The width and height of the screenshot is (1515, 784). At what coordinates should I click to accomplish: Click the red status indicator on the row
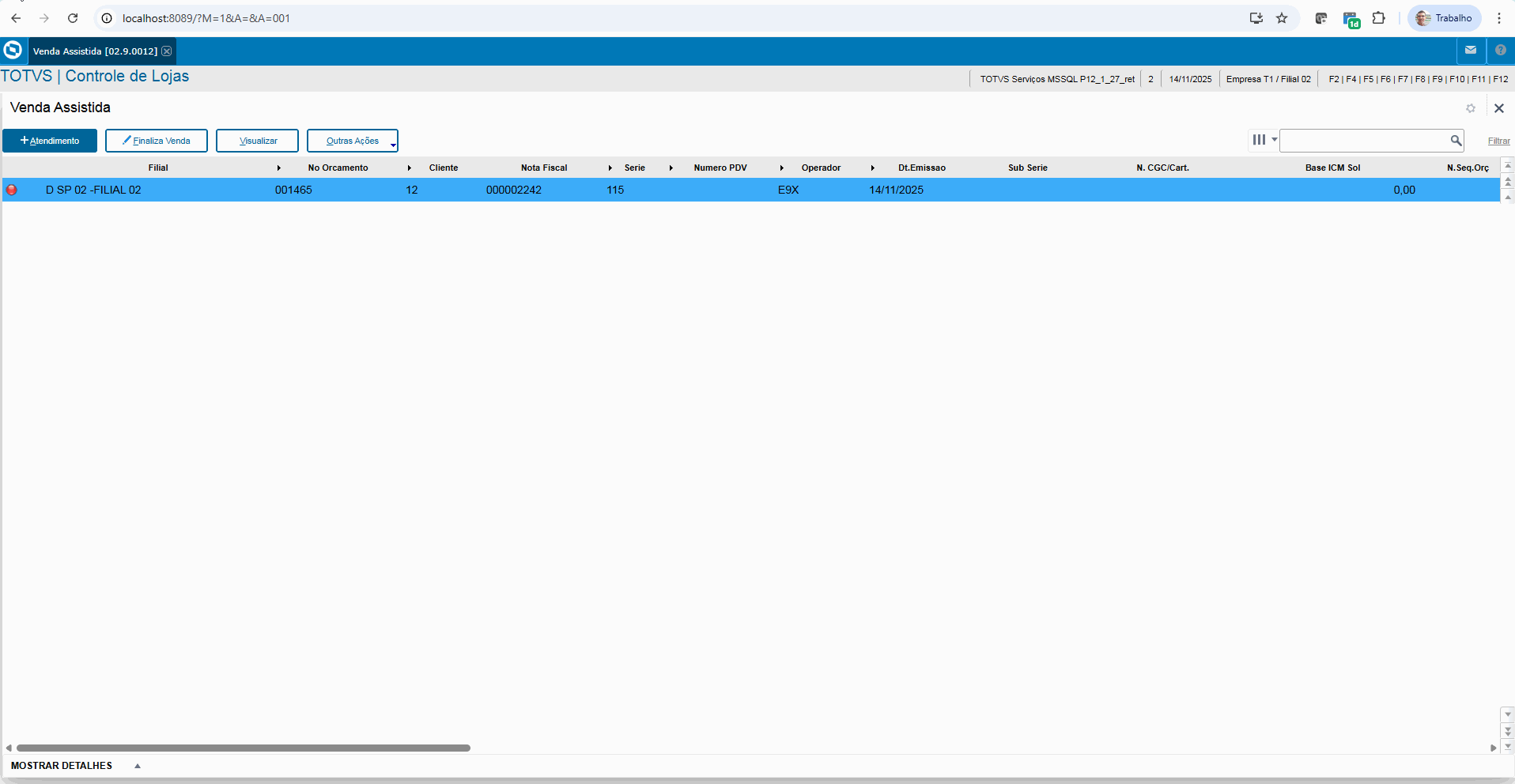(12, 190)
